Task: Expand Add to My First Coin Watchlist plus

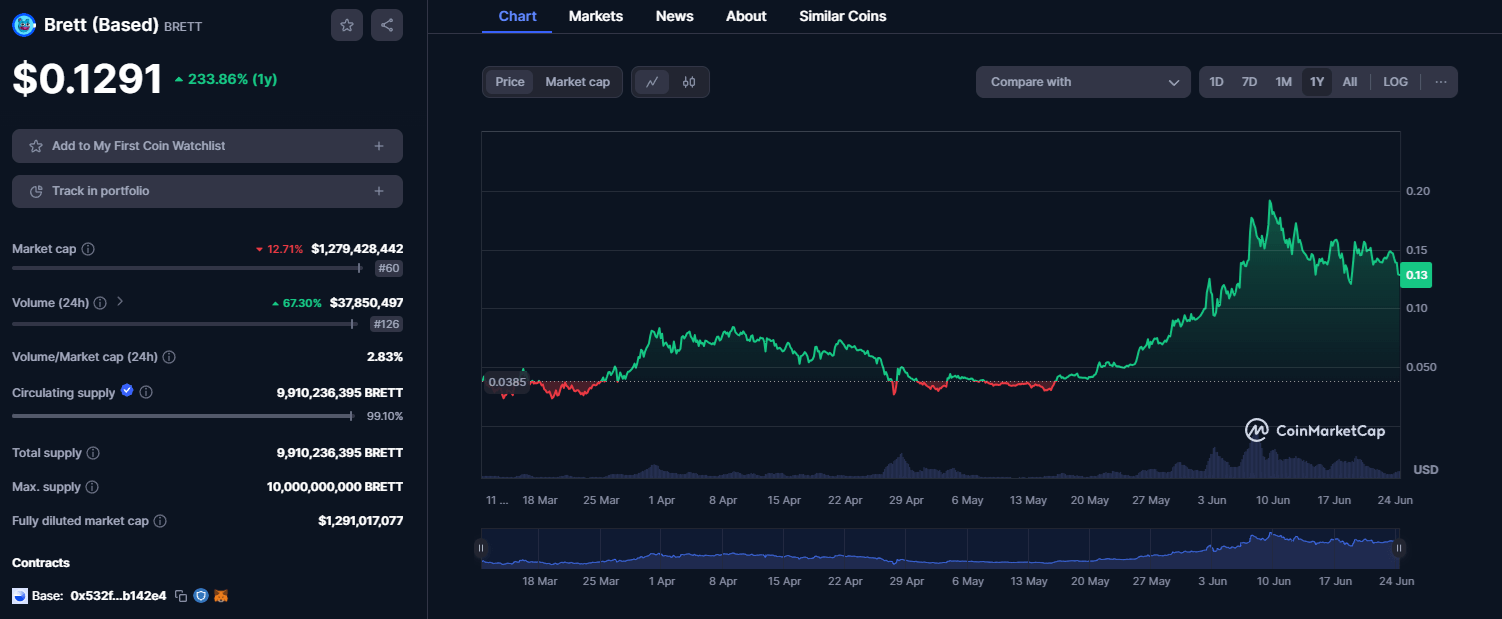Action: [x=379, y=146]
